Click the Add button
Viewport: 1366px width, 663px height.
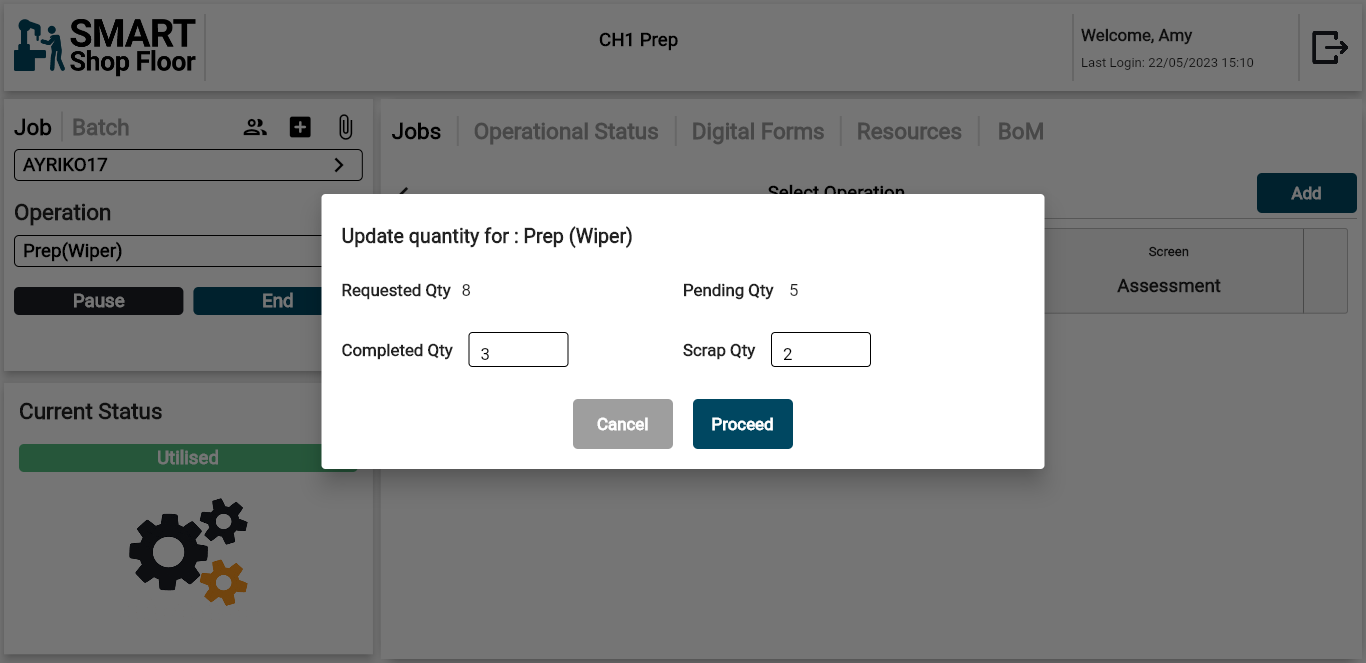pyautogui.click(x=1306, y=193)
